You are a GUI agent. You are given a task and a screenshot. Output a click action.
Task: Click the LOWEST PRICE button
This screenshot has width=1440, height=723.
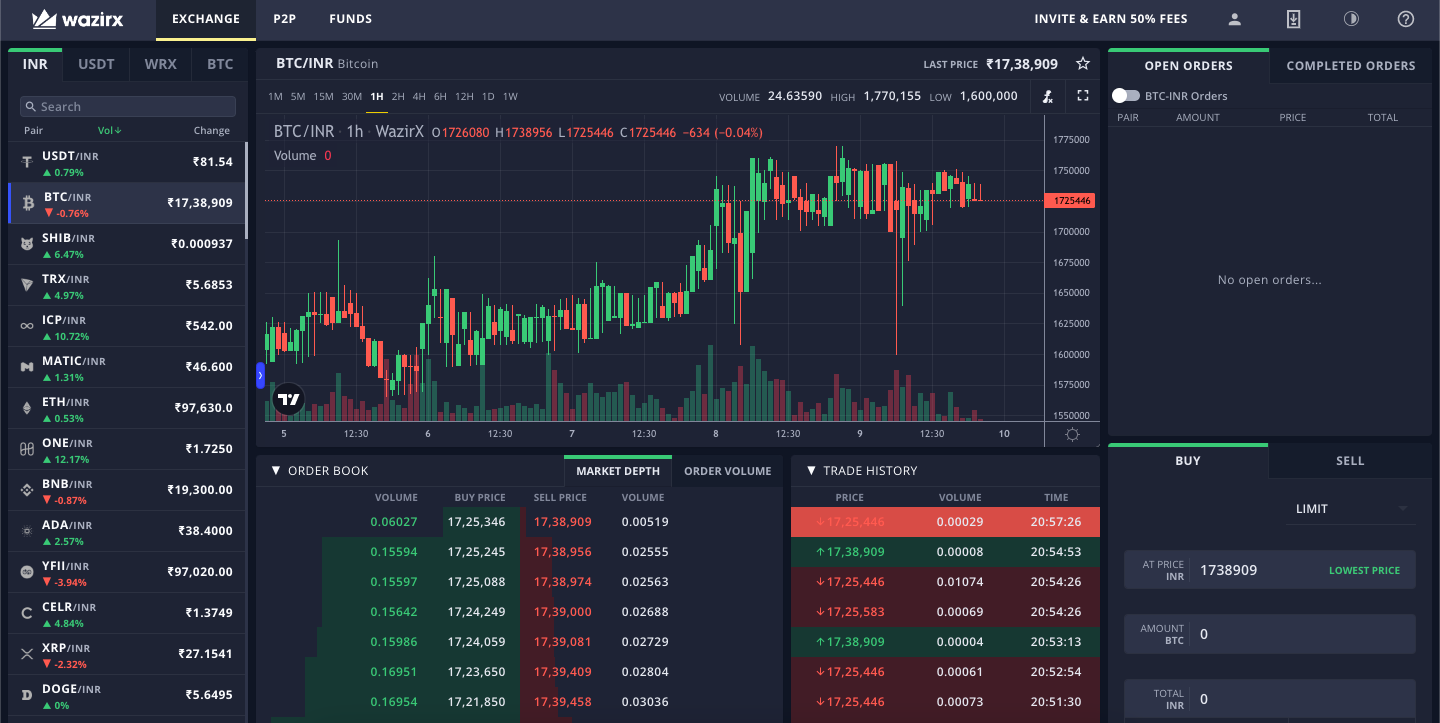pyautogui.click(x=1364, y=569)
